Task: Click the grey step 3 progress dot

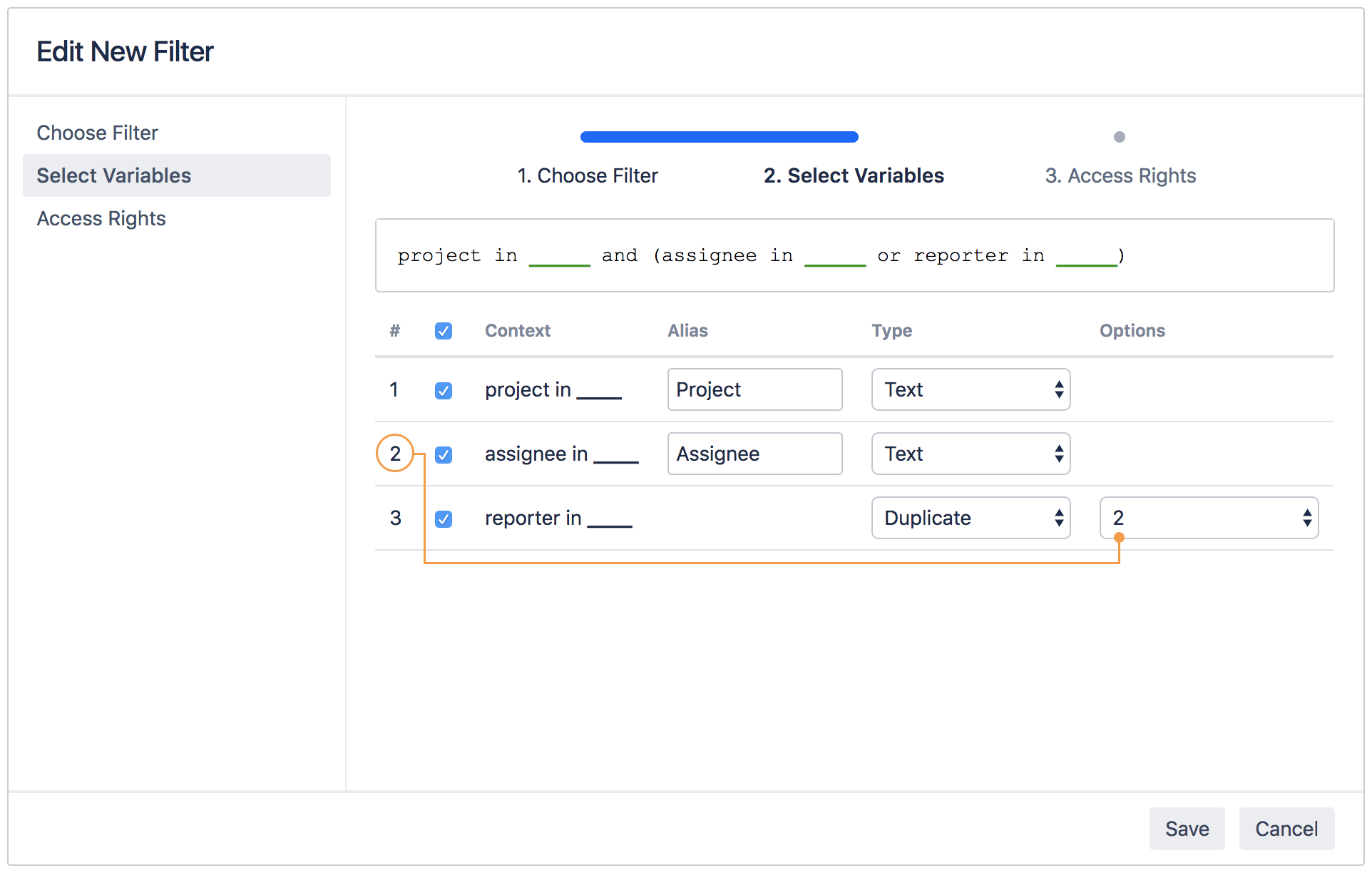Action: point(1119,137)
